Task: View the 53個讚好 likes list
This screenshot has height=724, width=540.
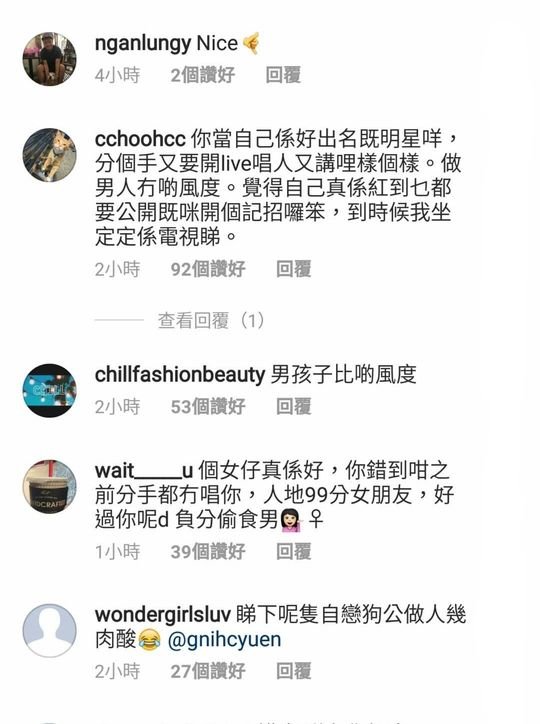Action: (x=208, y=406)
